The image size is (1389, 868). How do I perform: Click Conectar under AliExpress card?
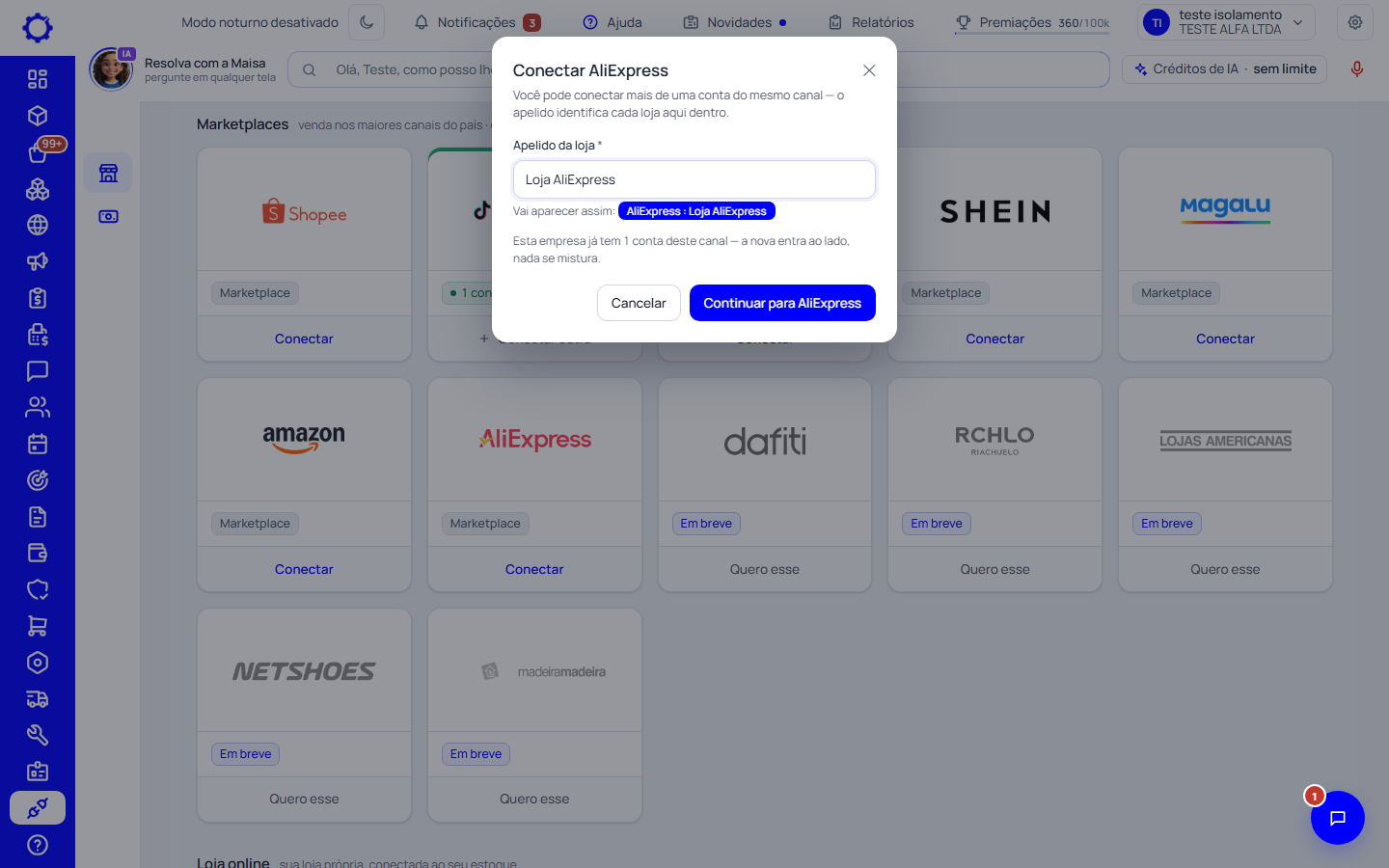[x=534, y=569]
